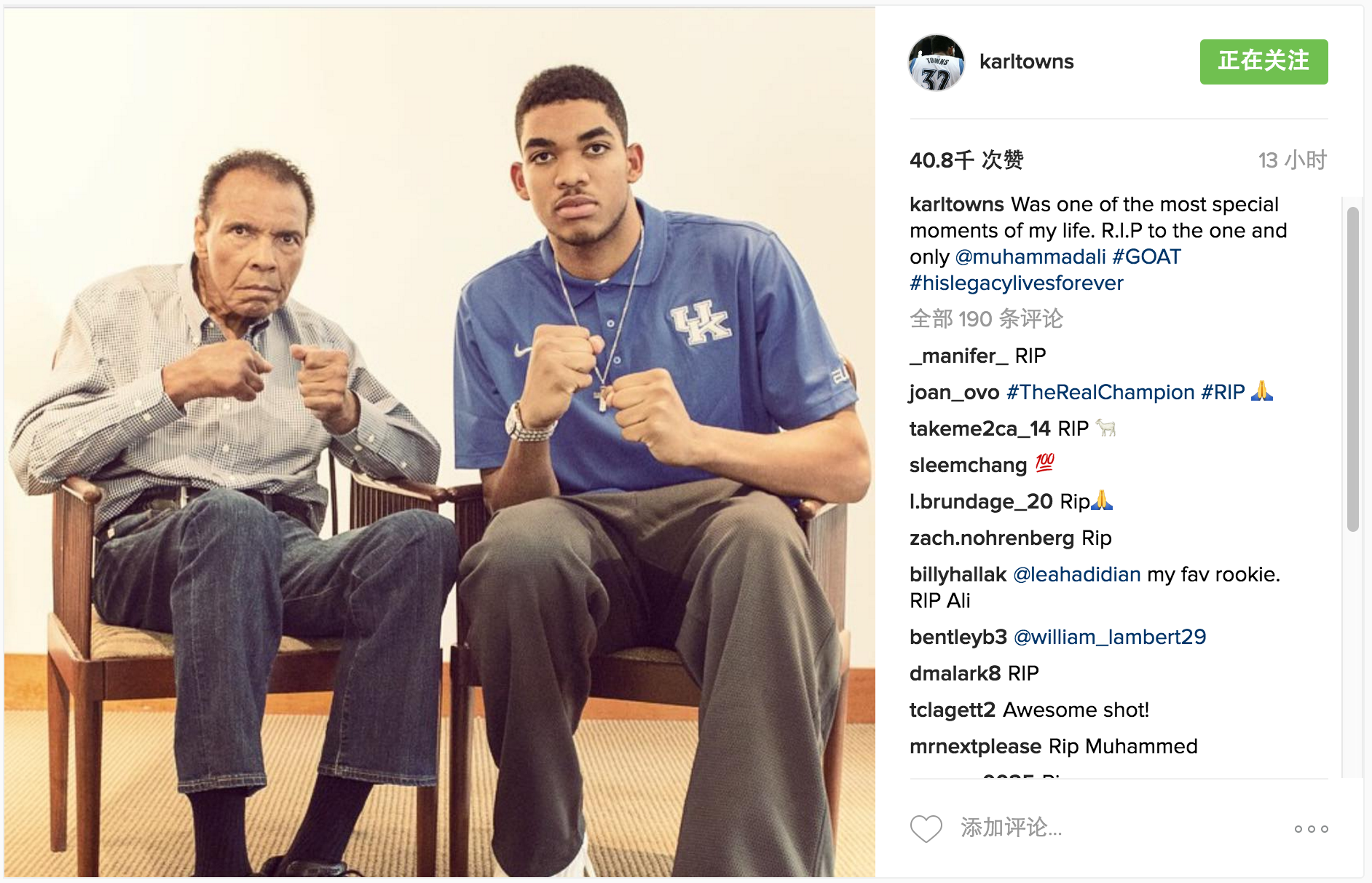
Task: Open the @william_lambert29 mention
Action: (1109, 637)
